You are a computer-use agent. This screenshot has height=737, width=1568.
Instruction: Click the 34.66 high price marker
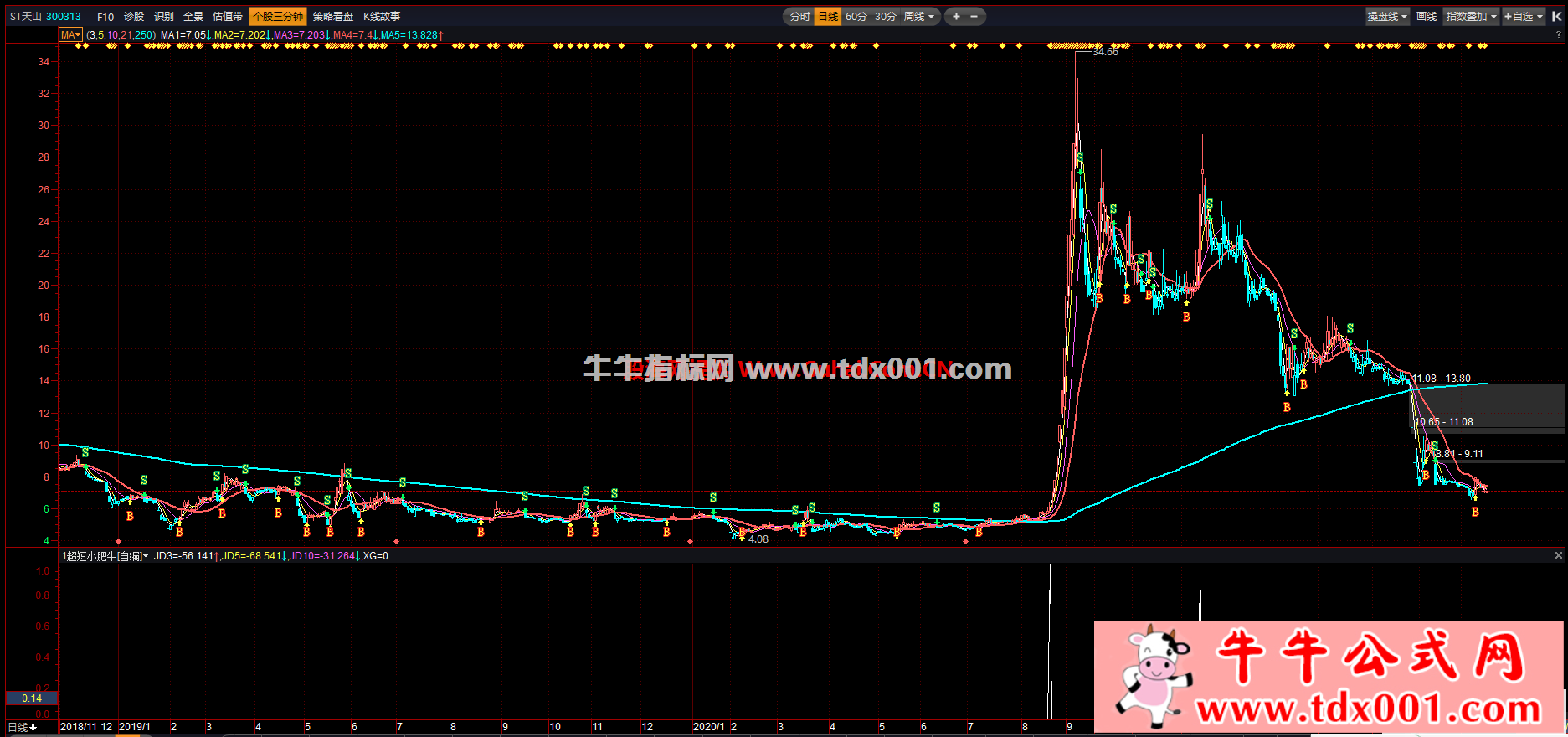click(x=1105, y=52)
